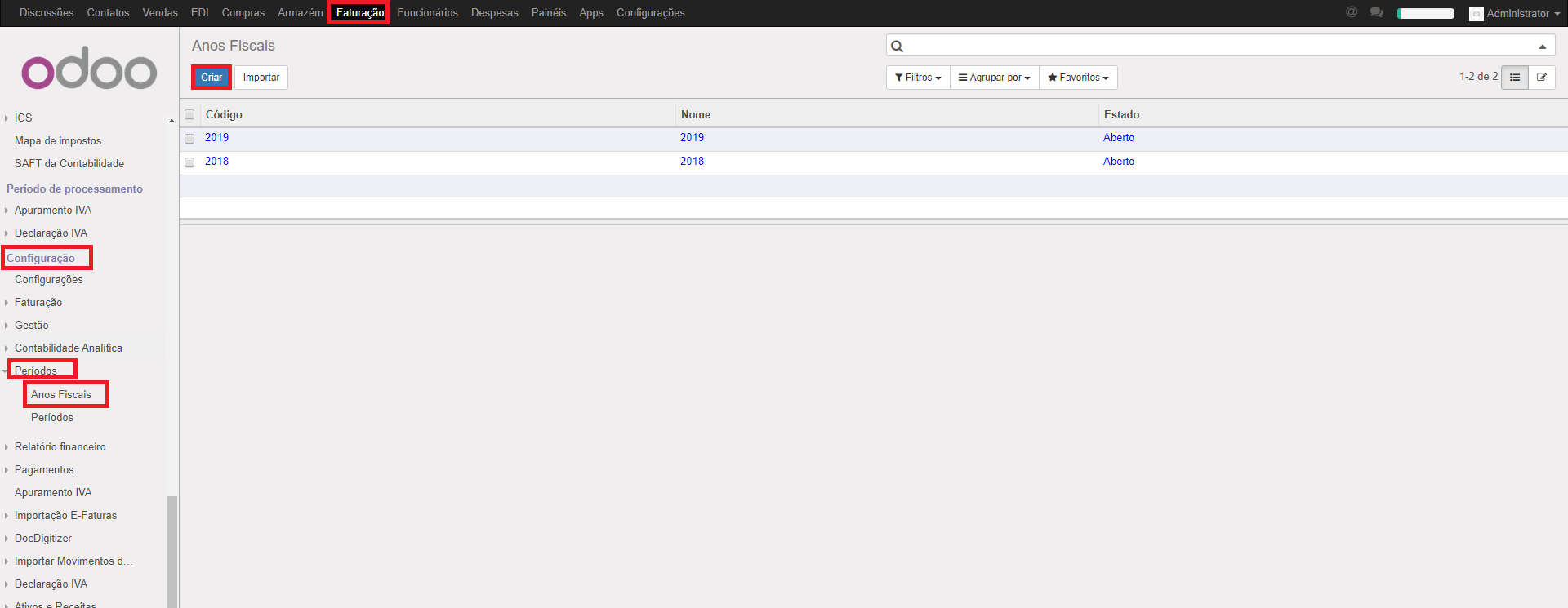Click the progress bar in top bar
1568x608 pixels.
[1425, 13]
